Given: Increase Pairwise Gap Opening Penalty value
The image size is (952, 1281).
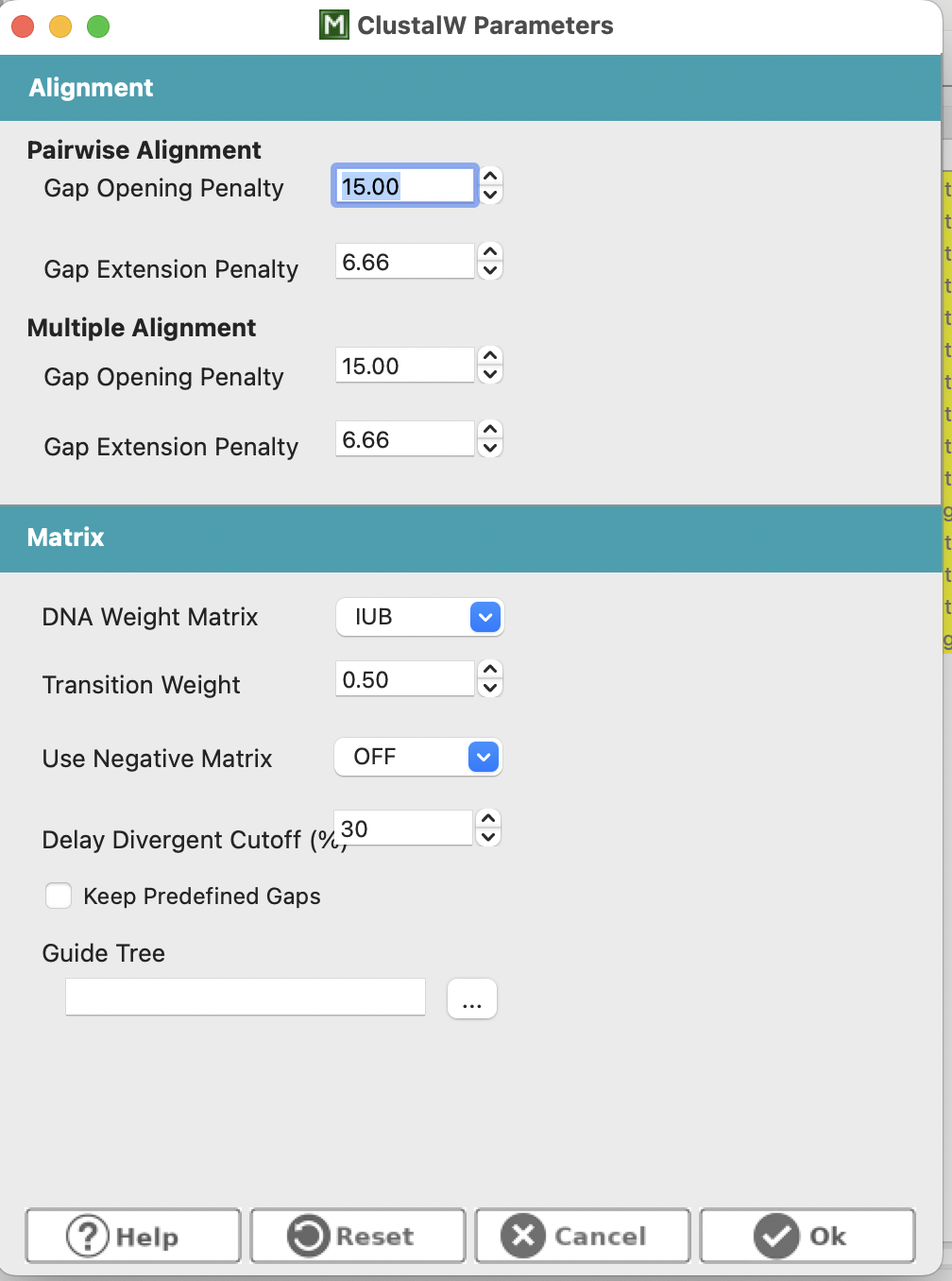Looking at the screenshot, I should click(x=490, y=176).
